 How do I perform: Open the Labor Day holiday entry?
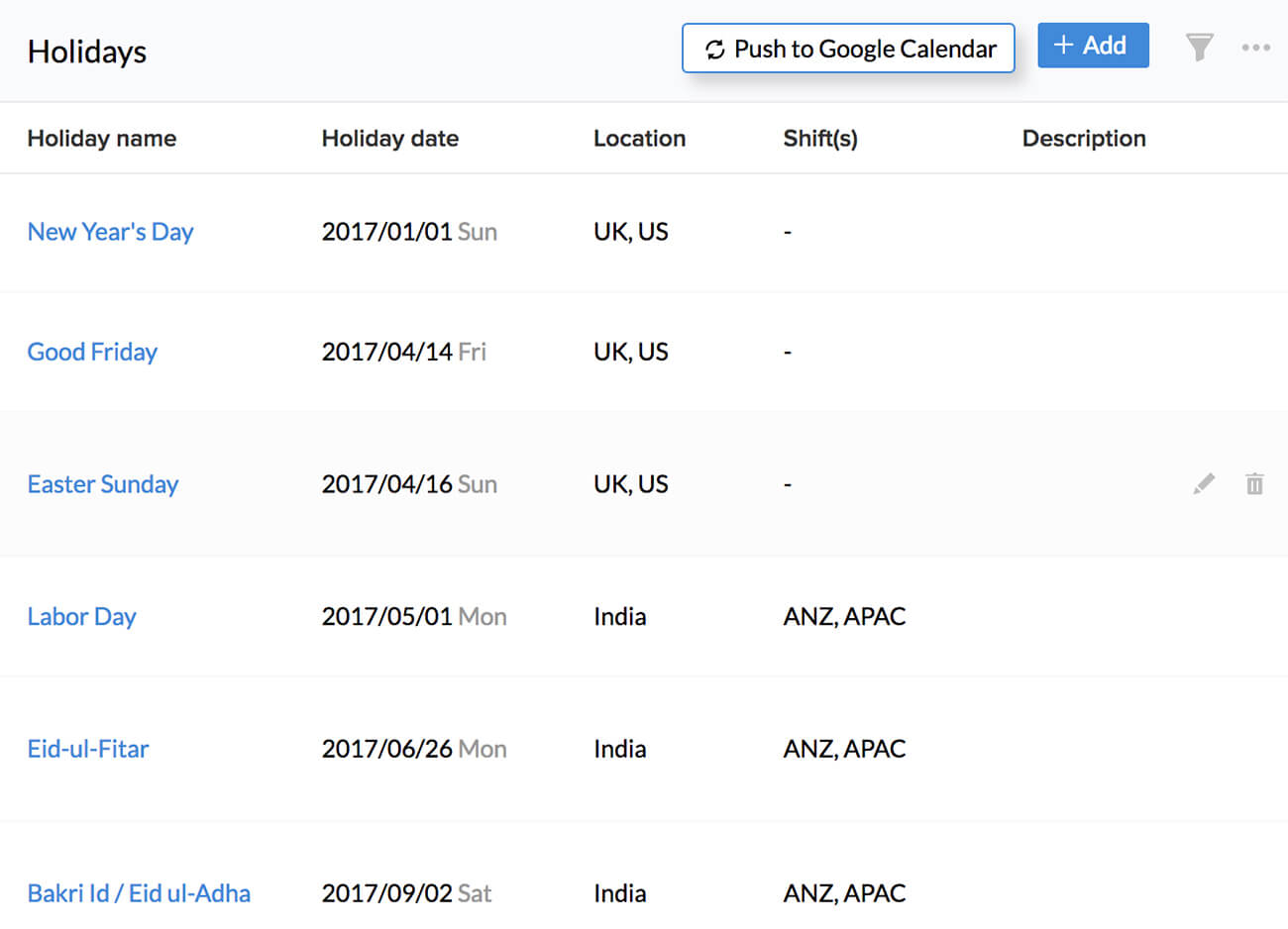[x=81, y=616]
